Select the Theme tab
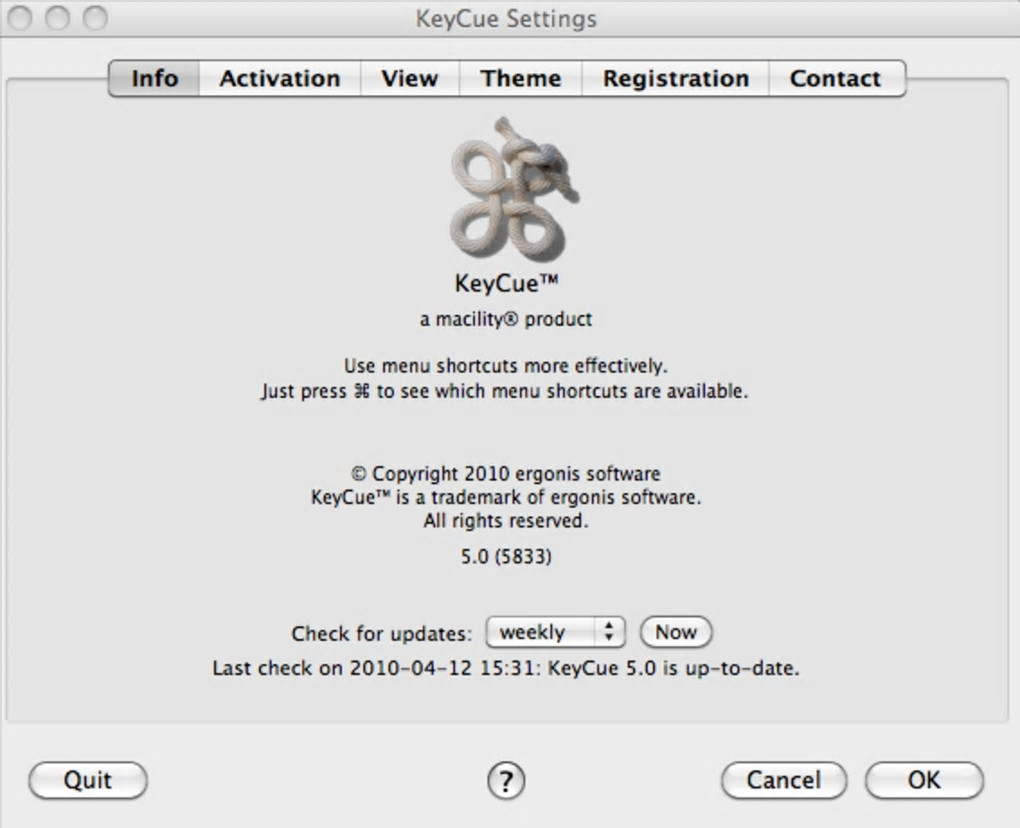Image resolution: width=1020 pixels, height=828 pixels. [x=520, y=79]
